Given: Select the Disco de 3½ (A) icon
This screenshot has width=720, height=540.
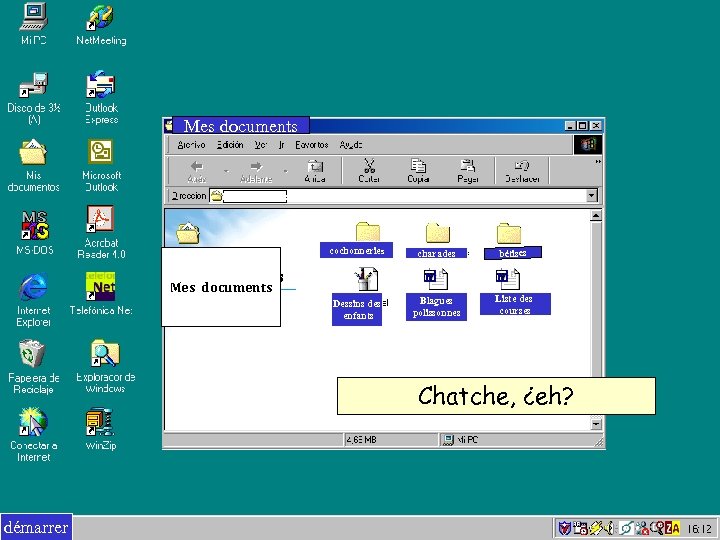Looking at the screenshot, I should coord(34,98).
